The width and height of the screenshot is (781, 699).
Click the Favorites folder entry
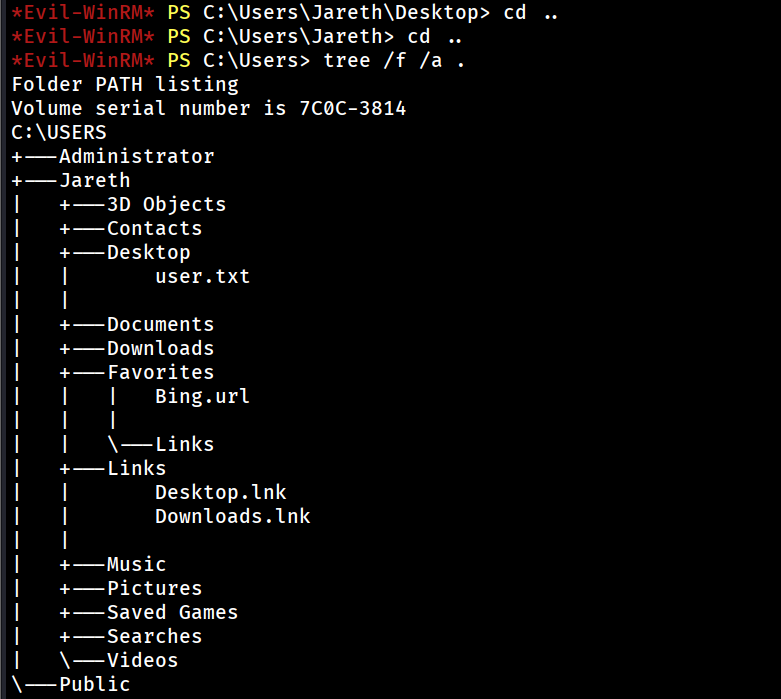(x=160, y=372)
